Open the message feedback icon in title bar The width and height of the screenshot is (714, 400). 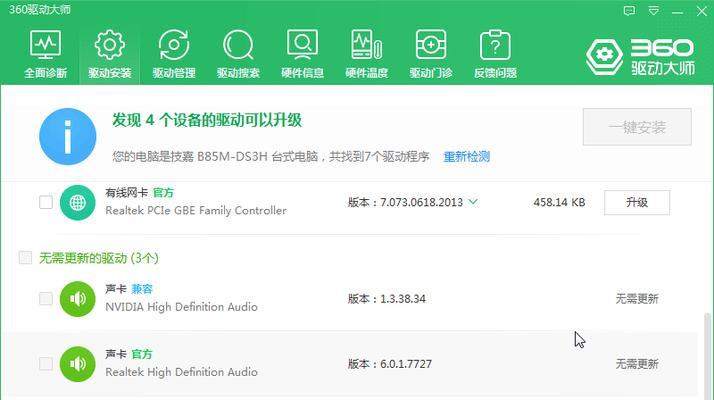pyautogui.click(x=629, y=11)
